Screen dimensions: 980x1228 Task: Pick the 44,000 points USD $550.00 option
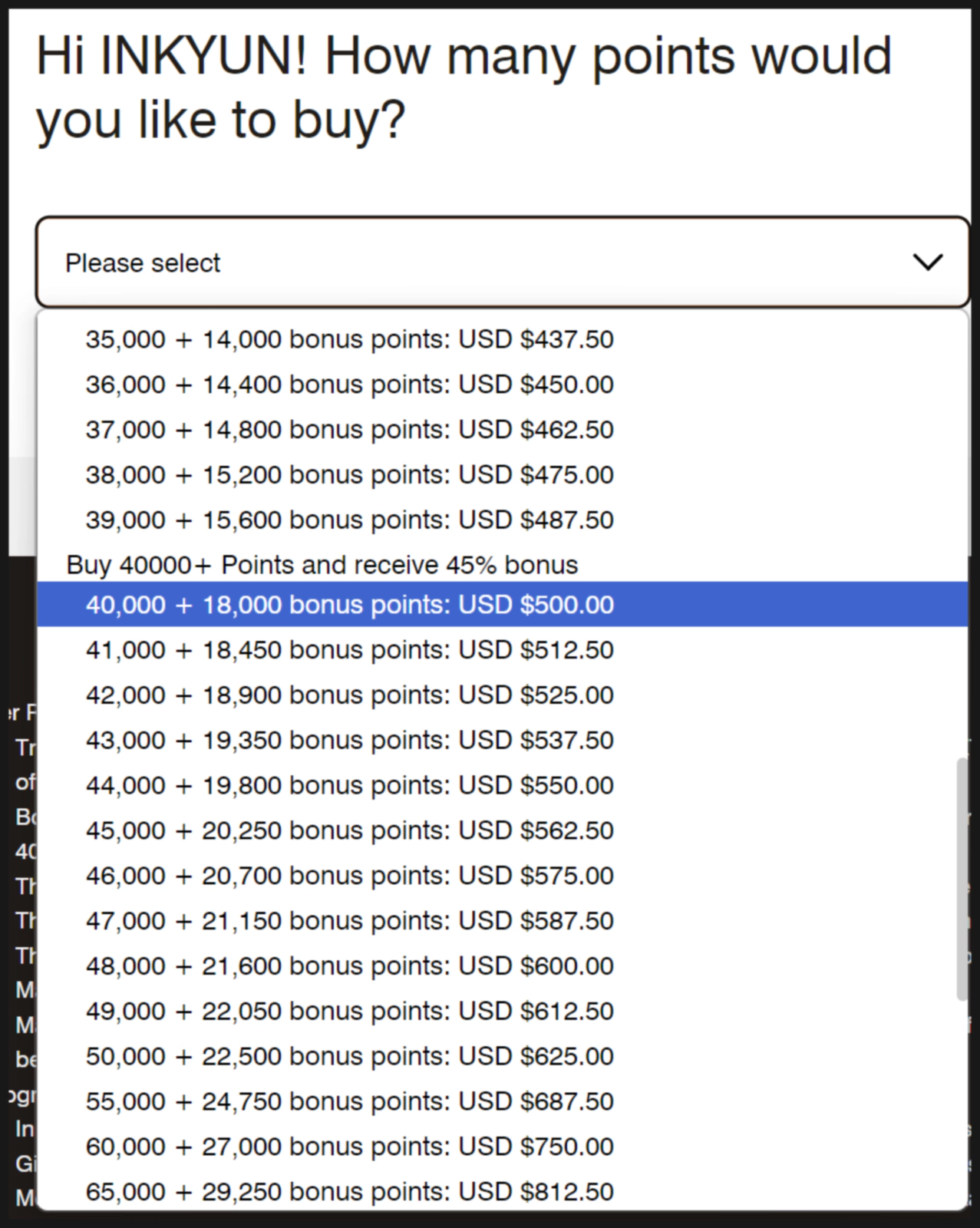(349, 786)
